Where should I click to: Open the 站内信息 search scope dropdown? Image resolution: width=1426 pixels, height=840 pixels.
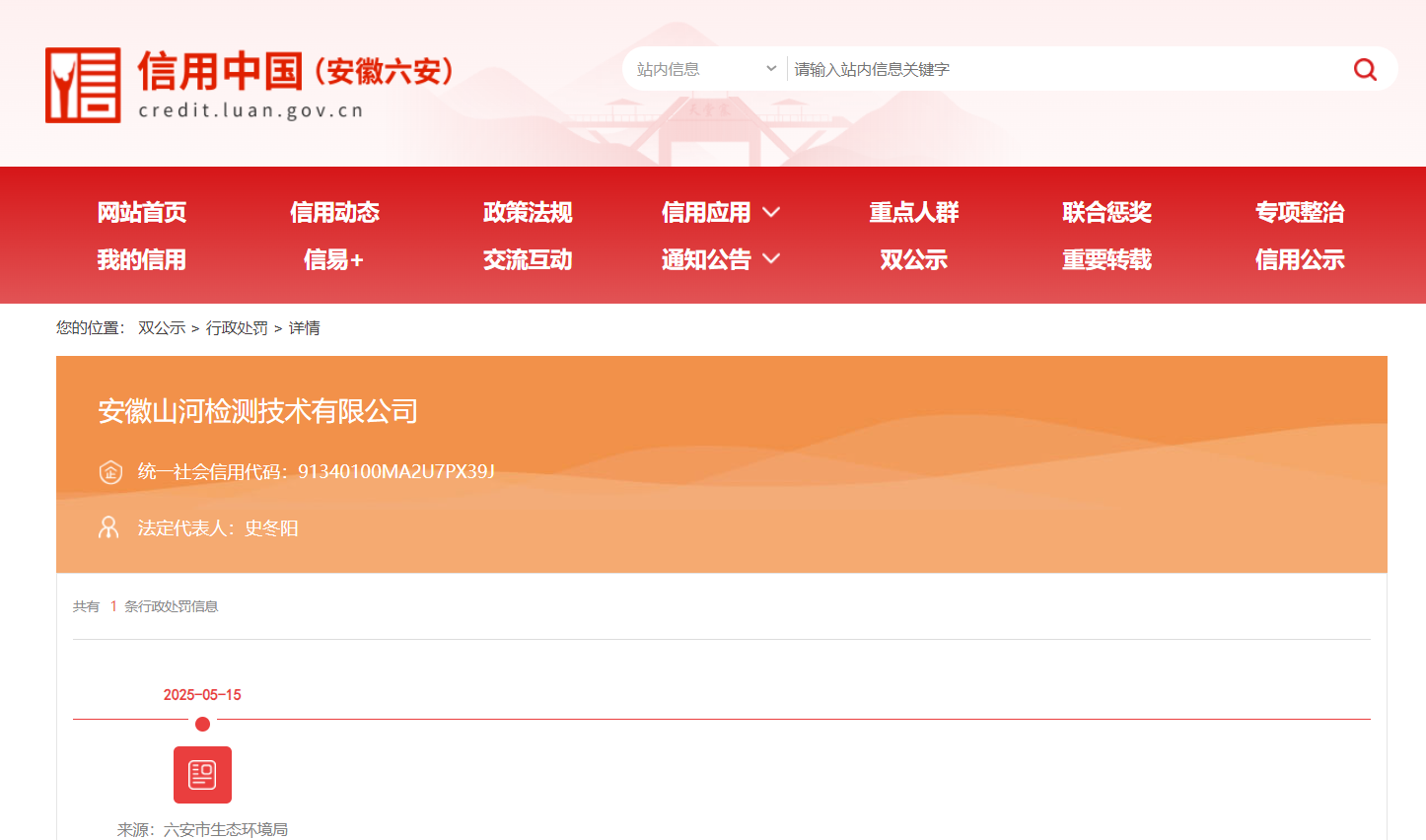[706, 69]
